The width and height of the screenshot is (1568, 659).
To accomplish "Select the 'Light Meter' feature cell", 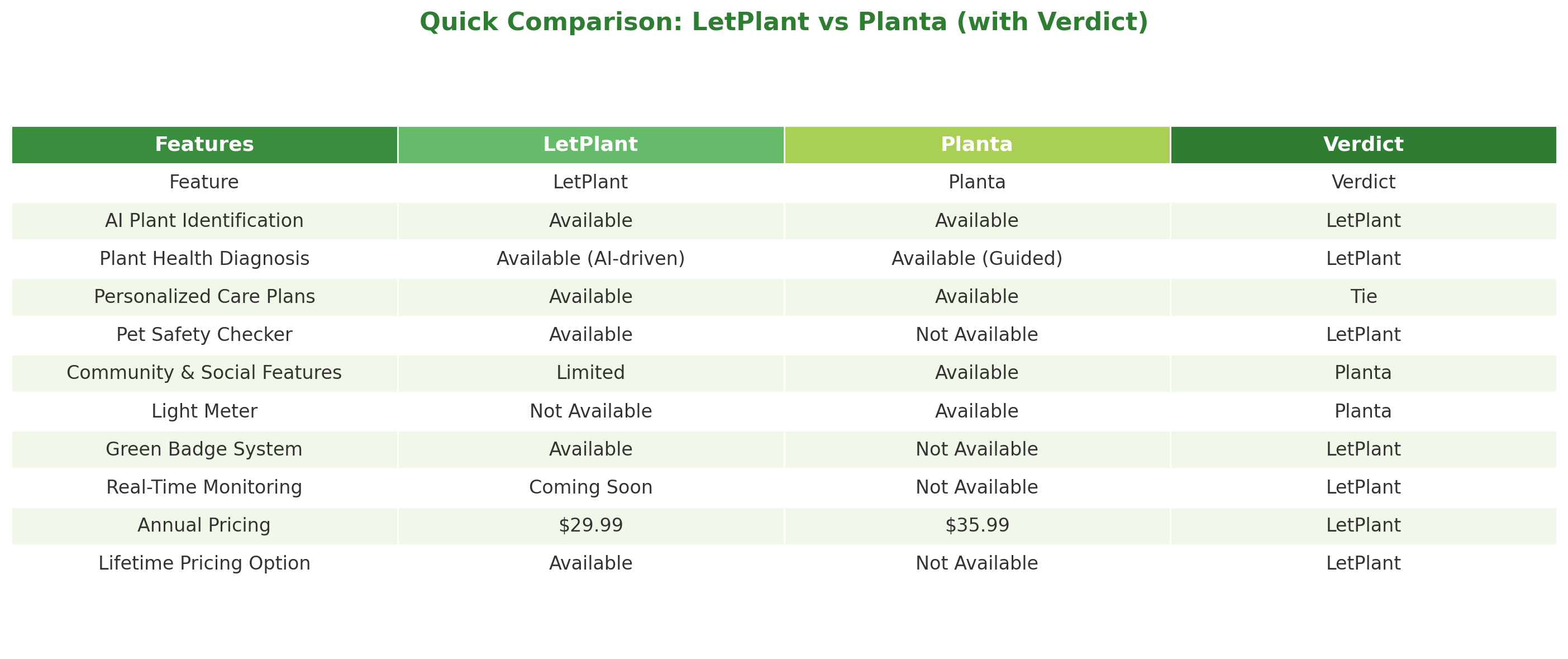I will point(204,411).
